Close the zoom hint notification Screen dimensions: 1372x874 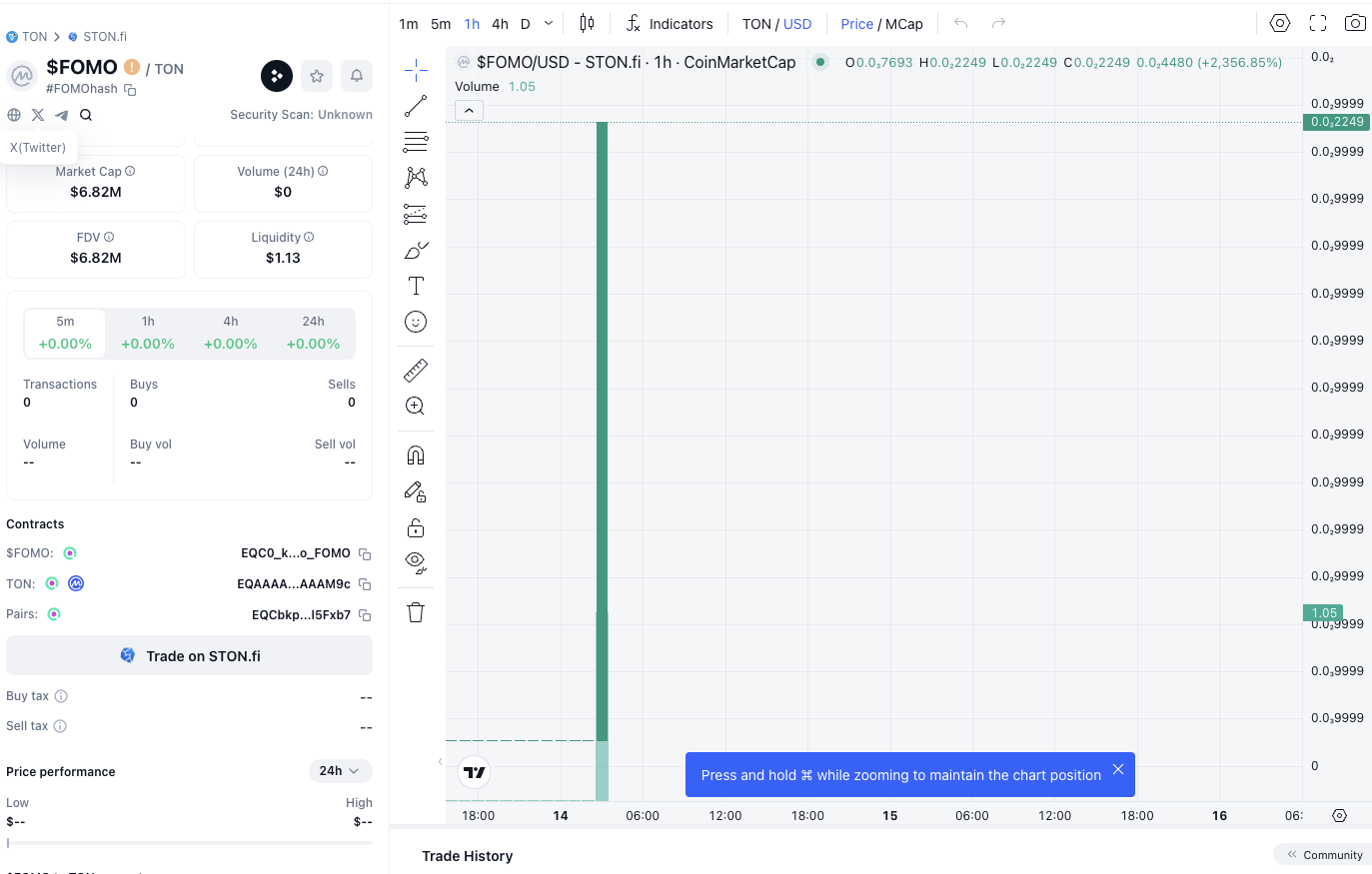click(1118, 769)
